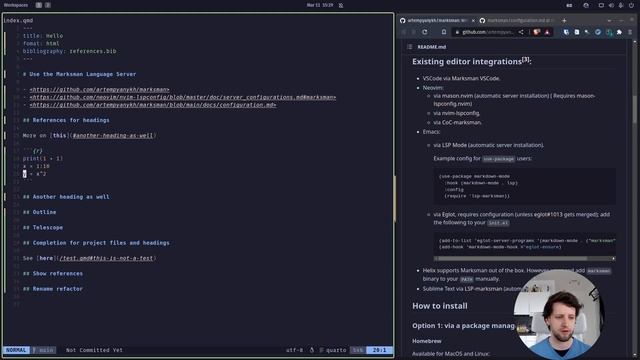Click the /test.qmd#this-is-not-a-test link in editor
640x360 pixels.
coord(106,258)
